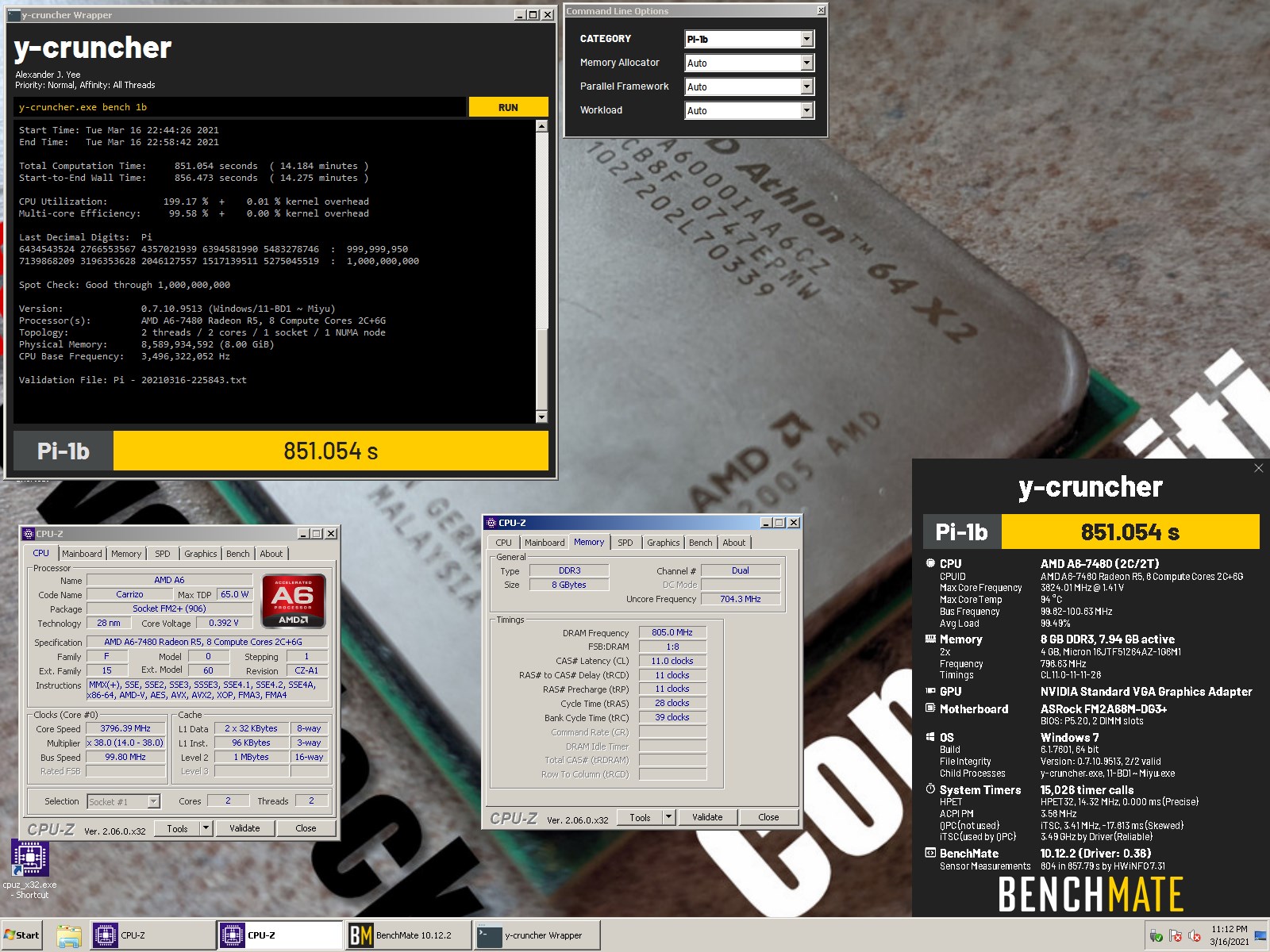
Task: Click the DRAM Frequency value 805.0 MHz
Action: [x=672, y=632]
